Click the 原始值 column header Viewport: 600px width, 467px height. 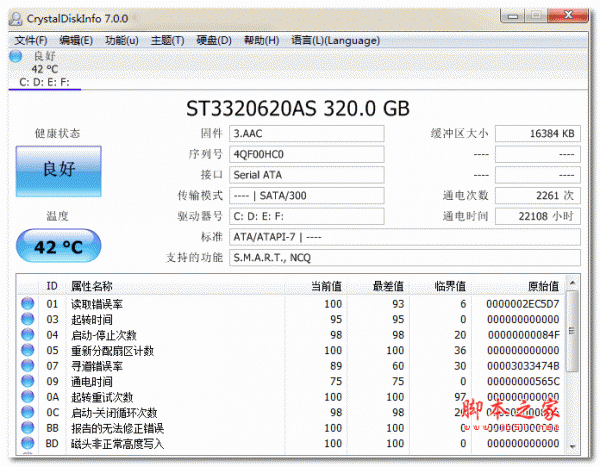(543, 286)
